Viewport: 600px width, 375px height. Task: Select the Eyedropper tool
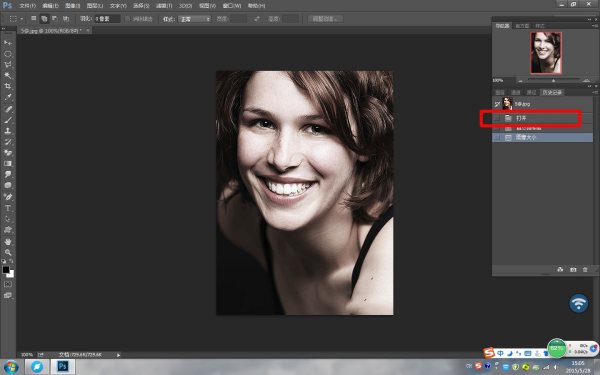8,98
